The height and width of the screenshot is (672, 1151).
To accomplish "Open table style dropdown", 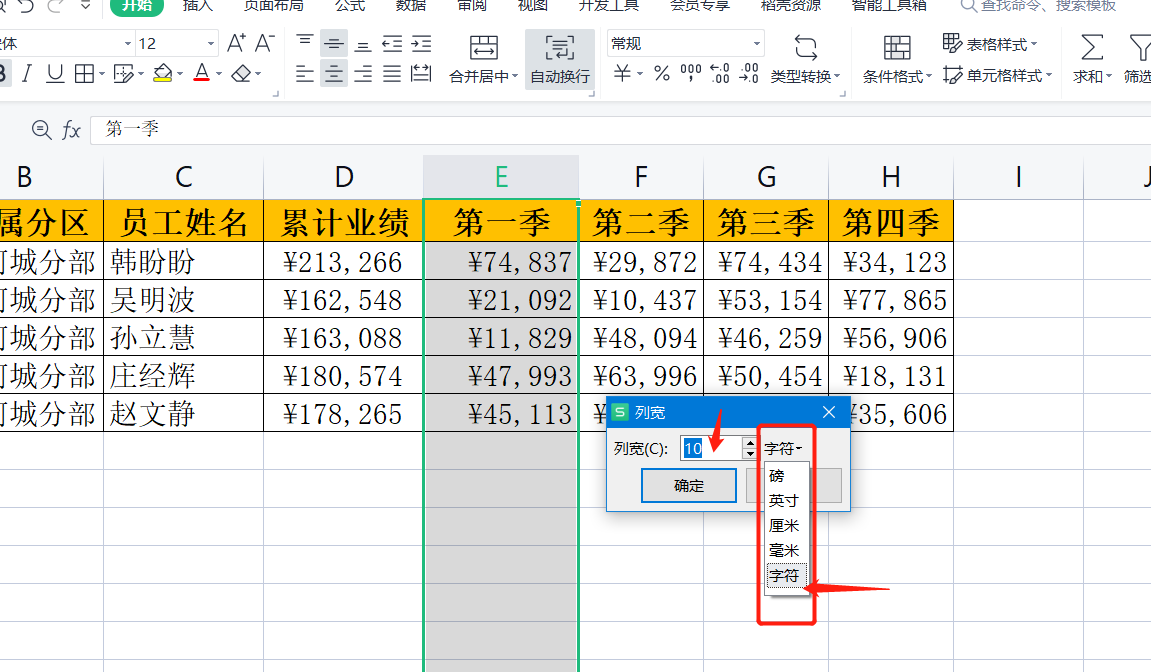I will point(990,44).
